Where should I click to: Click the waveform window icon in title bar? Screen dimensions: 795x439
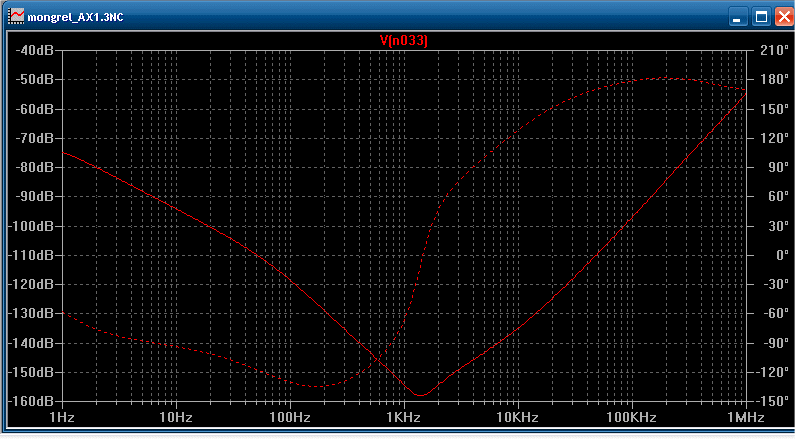tap(16, 16)
